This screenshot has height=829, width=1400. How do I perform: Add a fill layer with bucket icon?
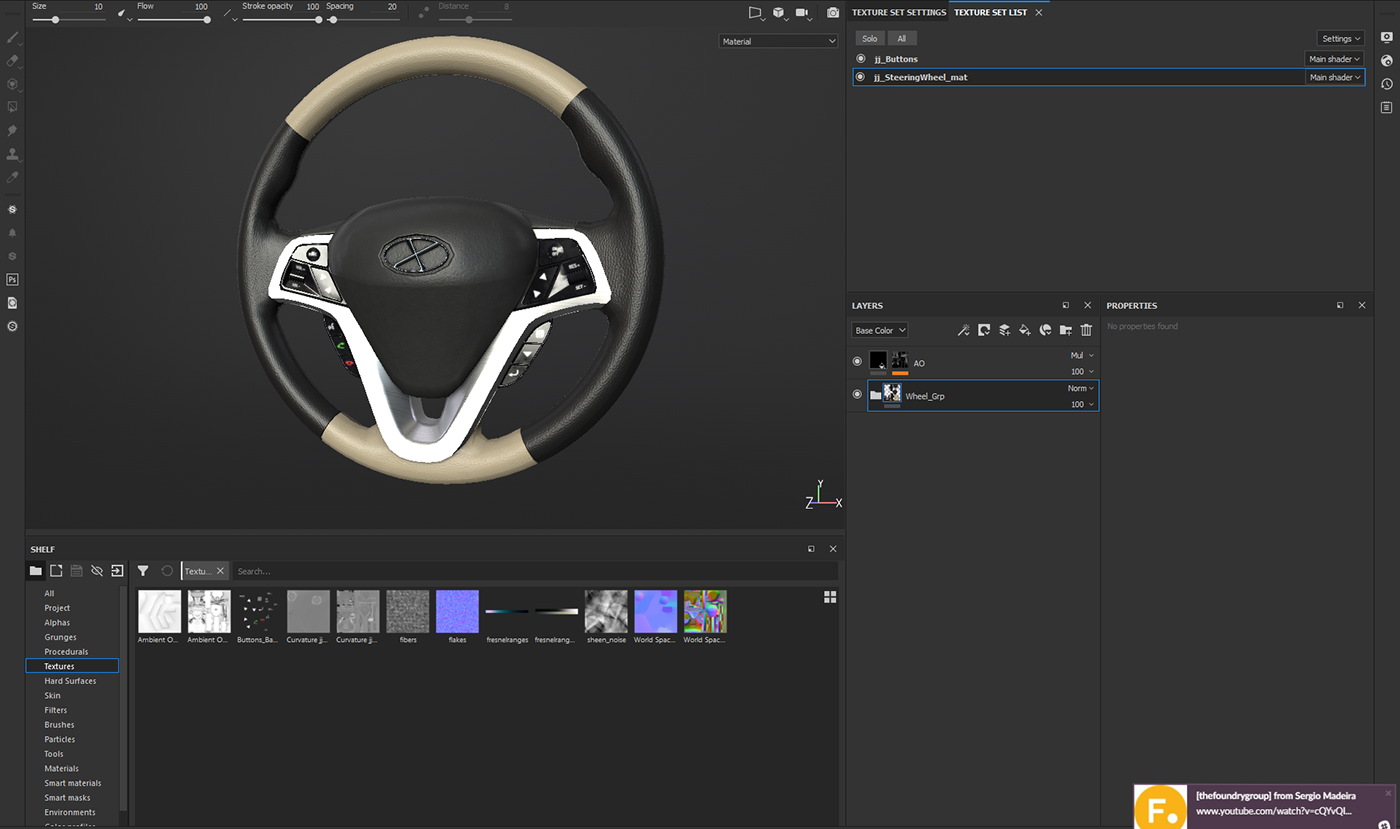(1024, 330)
